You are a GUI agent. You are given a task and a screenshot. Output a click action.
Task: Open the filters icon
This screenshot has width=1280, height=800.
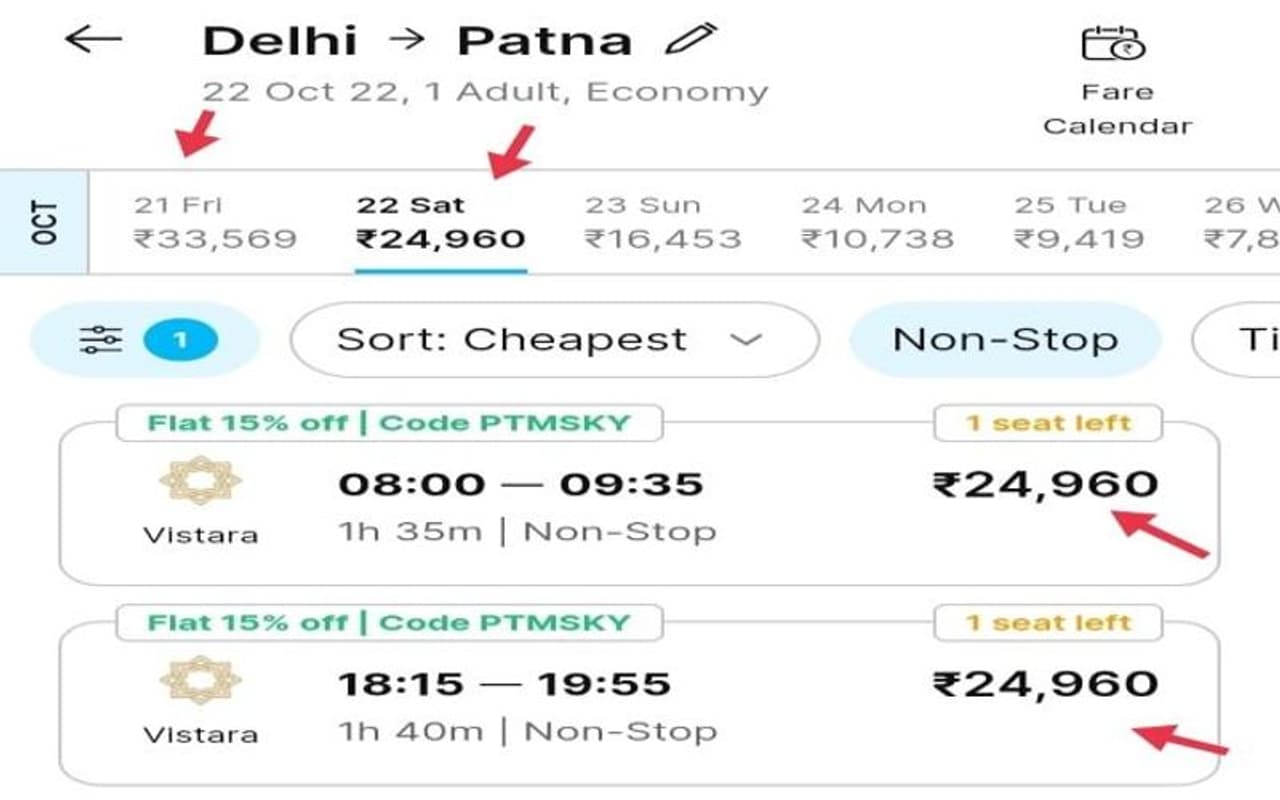[101, 341]
